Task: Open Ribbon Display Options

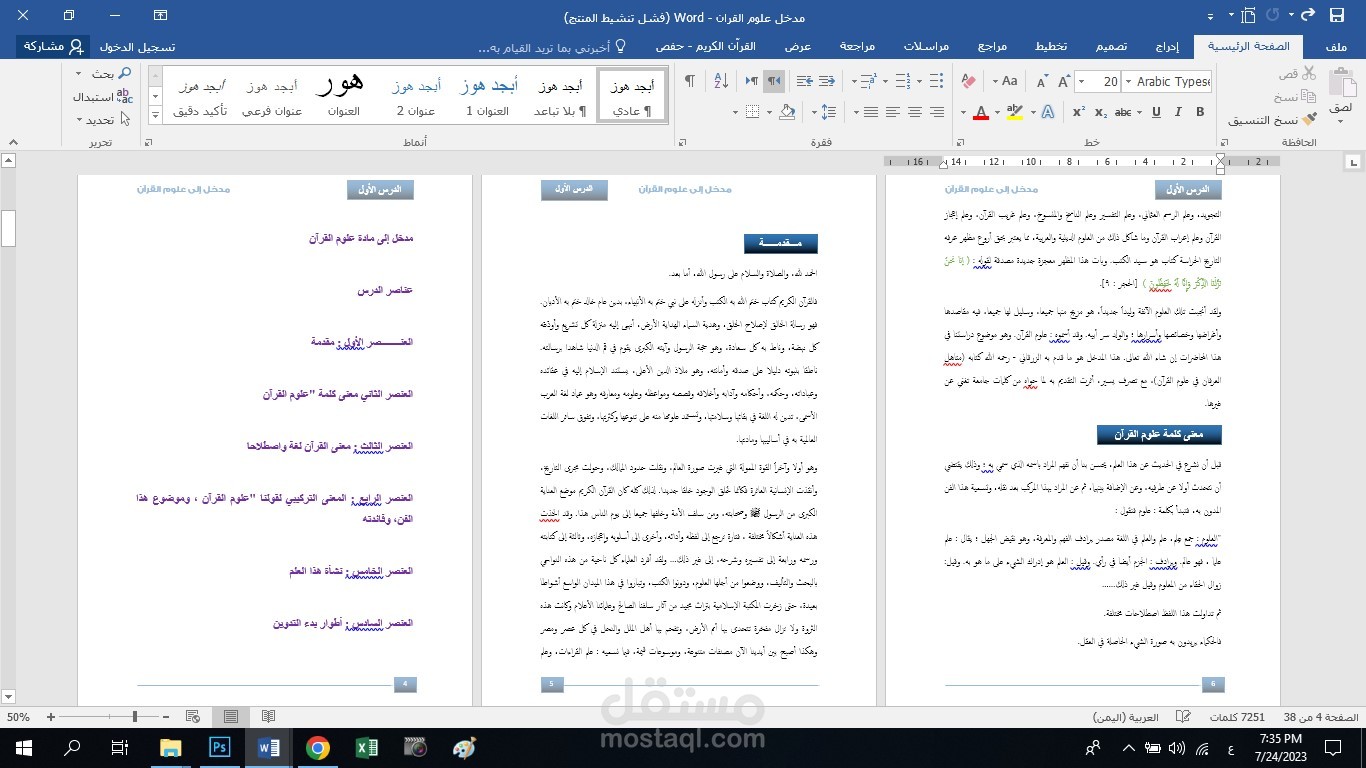Action: click(161, 16)
